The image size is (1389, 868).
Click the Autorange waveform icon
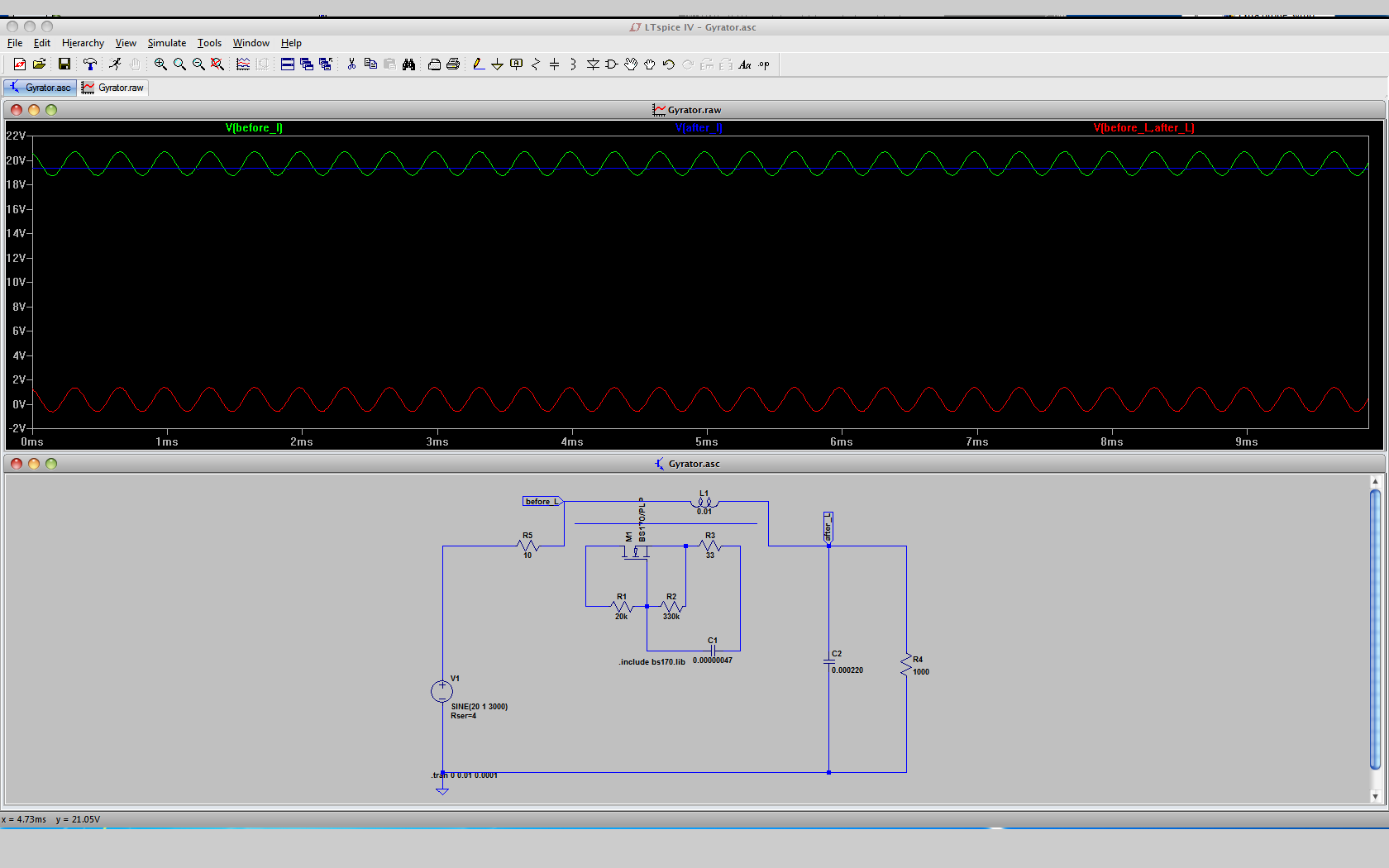coord(243,64)
